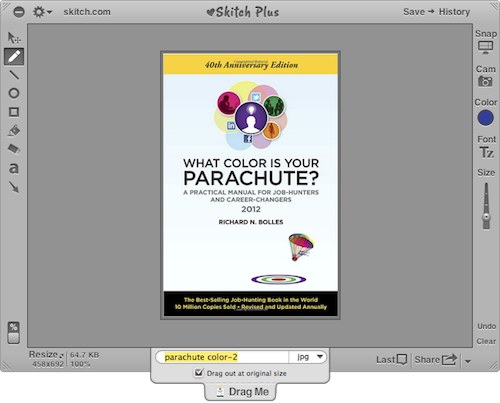This screenshot has width=500, height=403.
Task: Pick the Ellipse shape tool
Action: point(14,93)
